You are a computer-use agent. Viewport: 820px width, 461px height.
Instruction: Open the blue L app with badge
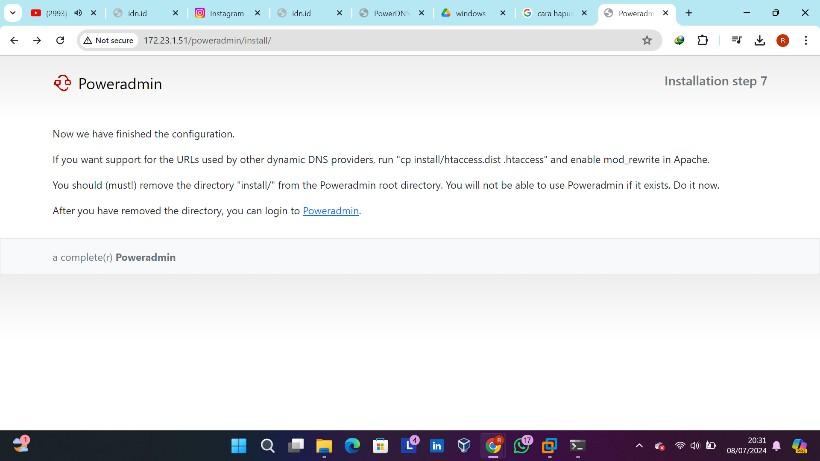click(x=409, y=445)
